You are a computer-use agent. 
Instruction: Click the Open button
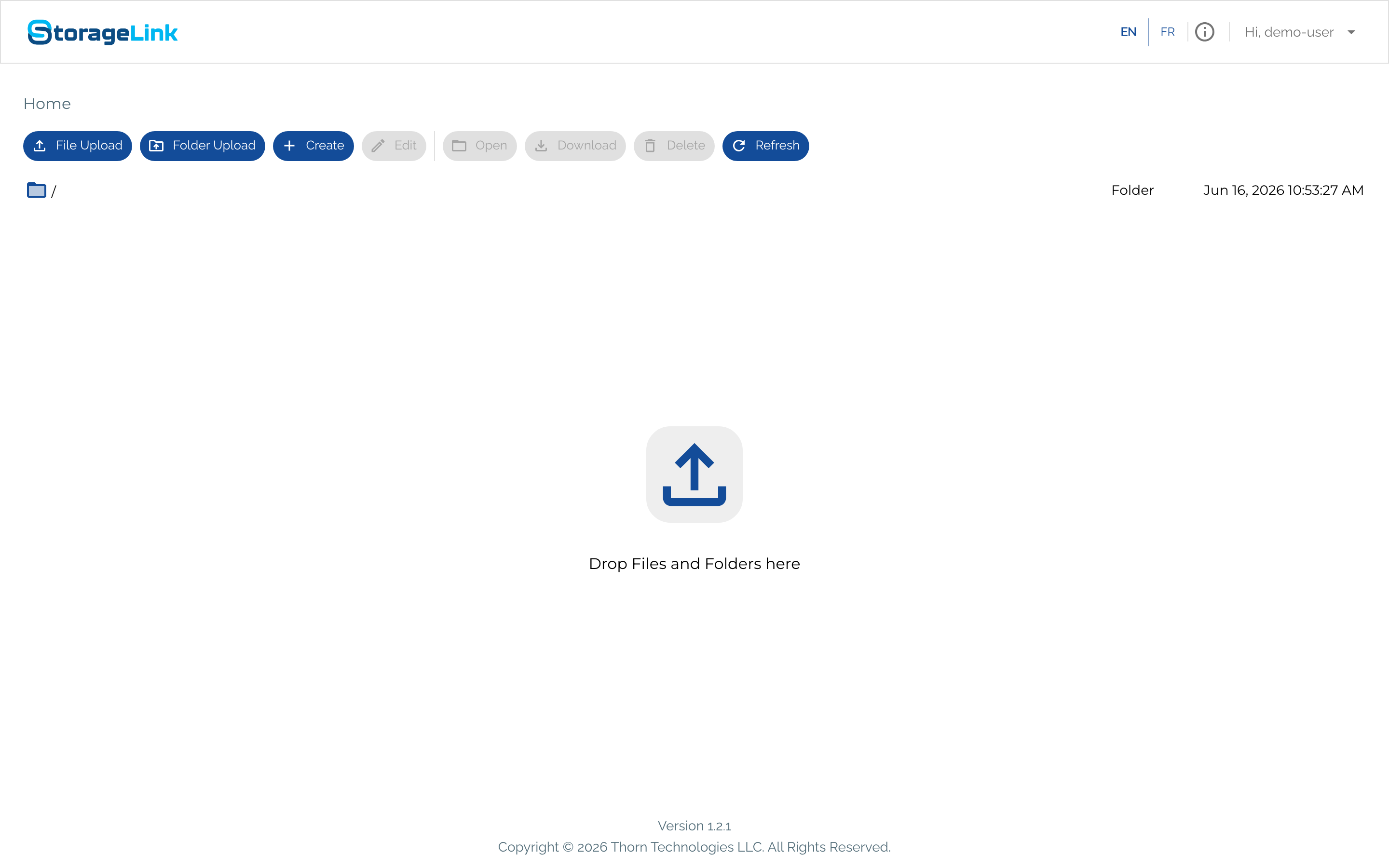480,146
